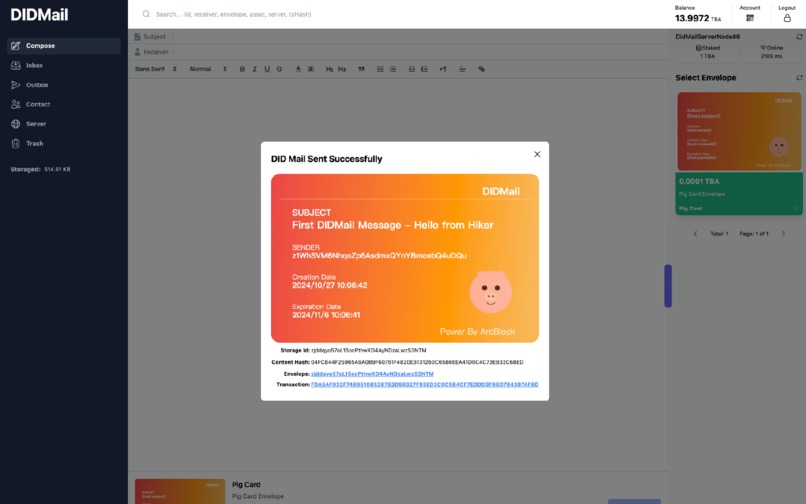The height and width of the screenshot is (504, 806).
Task: Open the Outbox folder
Action: 64,85
